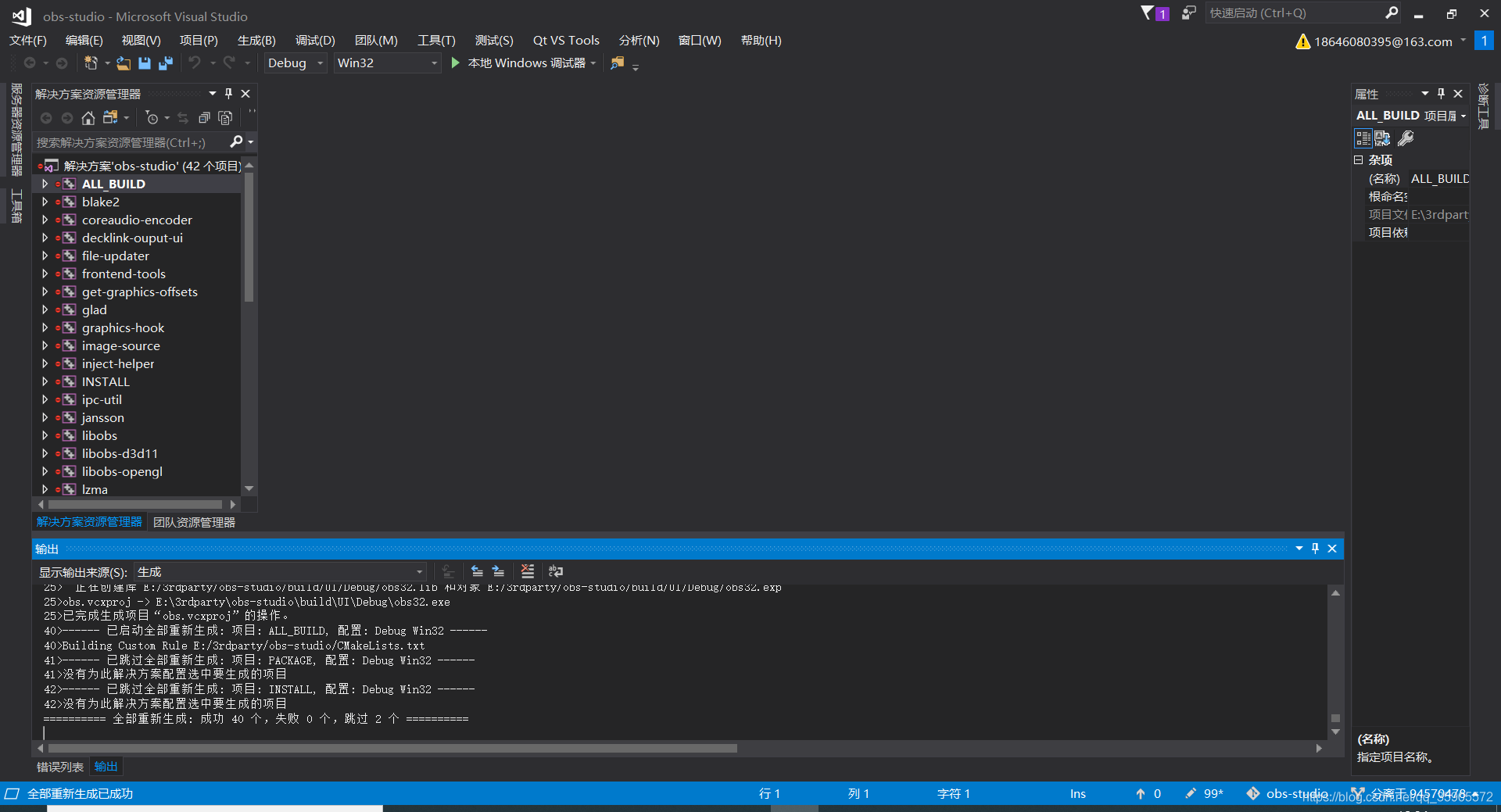Image resolution: width=1501 pixels, height=812 pixels.
Task: Save the current file with the disk icon
Action: 145,63
